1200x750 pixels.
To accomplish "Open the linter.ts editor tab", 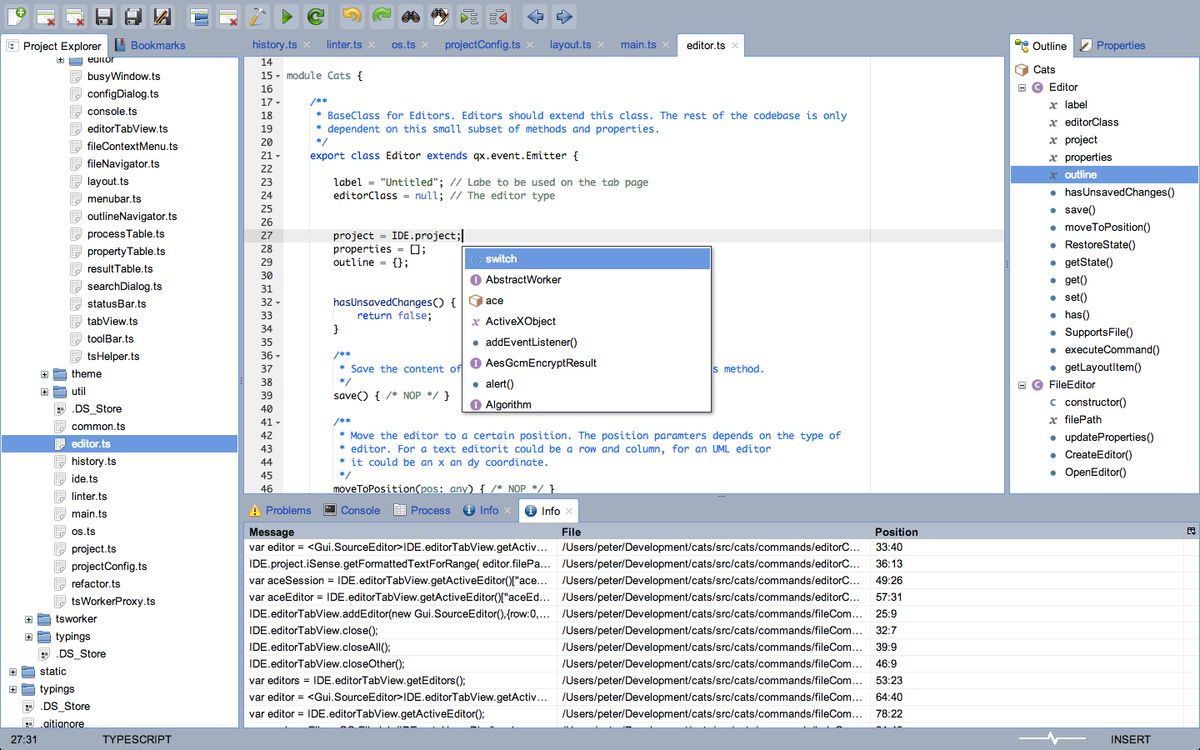I will [x=343, y=45].
